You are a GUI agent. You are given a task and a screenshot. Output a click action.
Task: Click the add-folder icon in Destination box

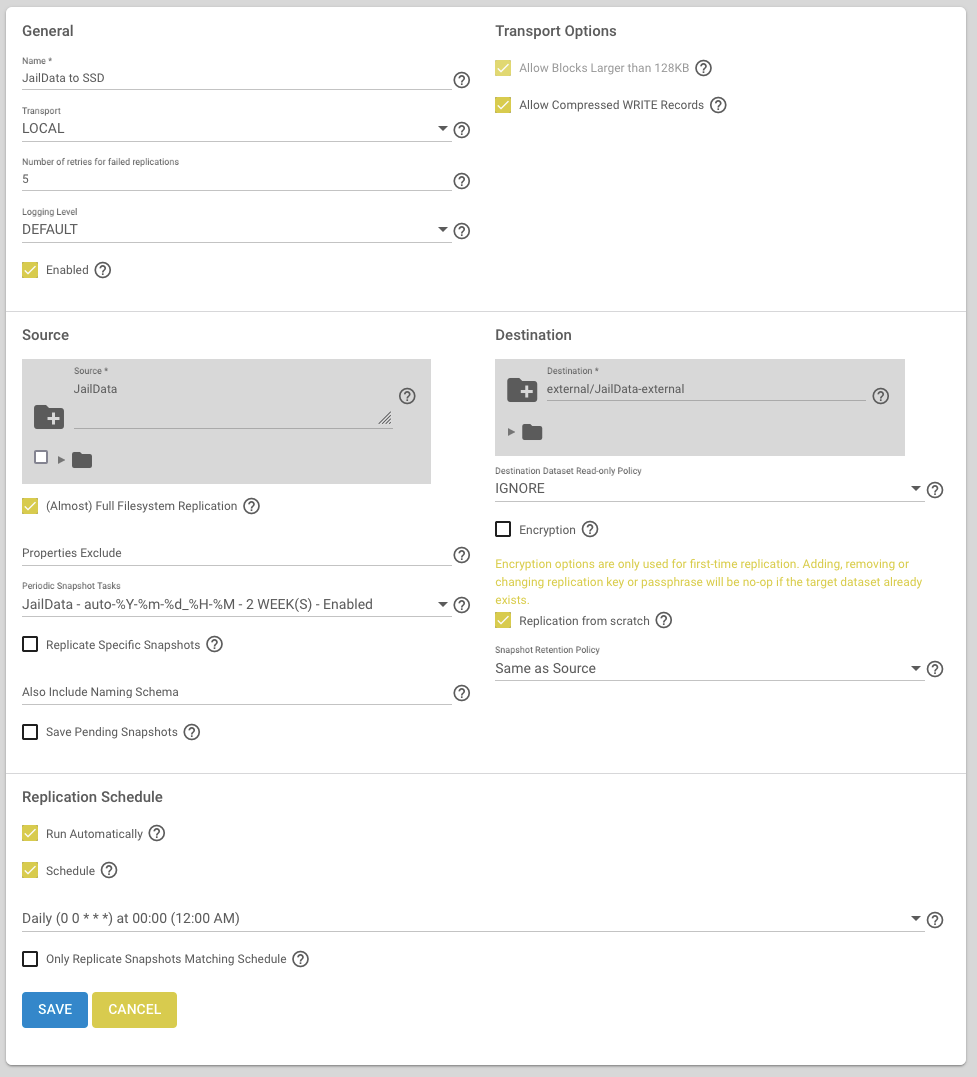(x=522, y=390)
